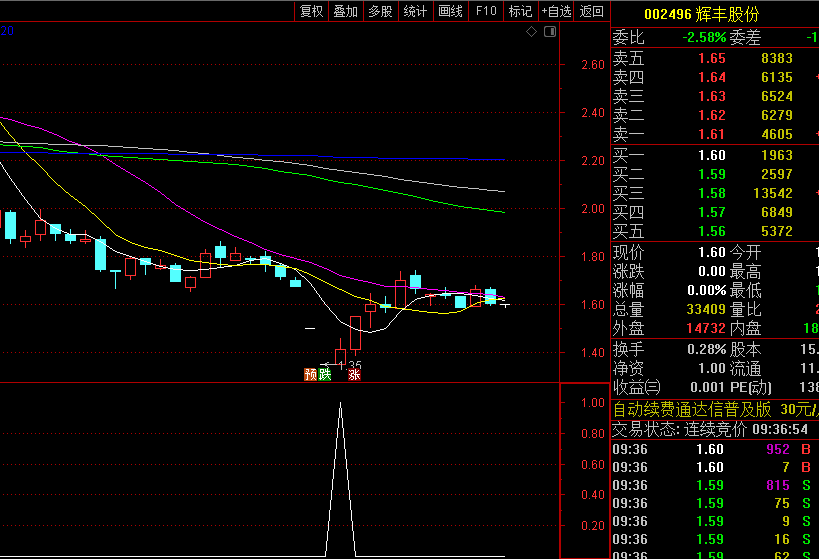Open the 多股 multi-stock view

click(380, 11)
